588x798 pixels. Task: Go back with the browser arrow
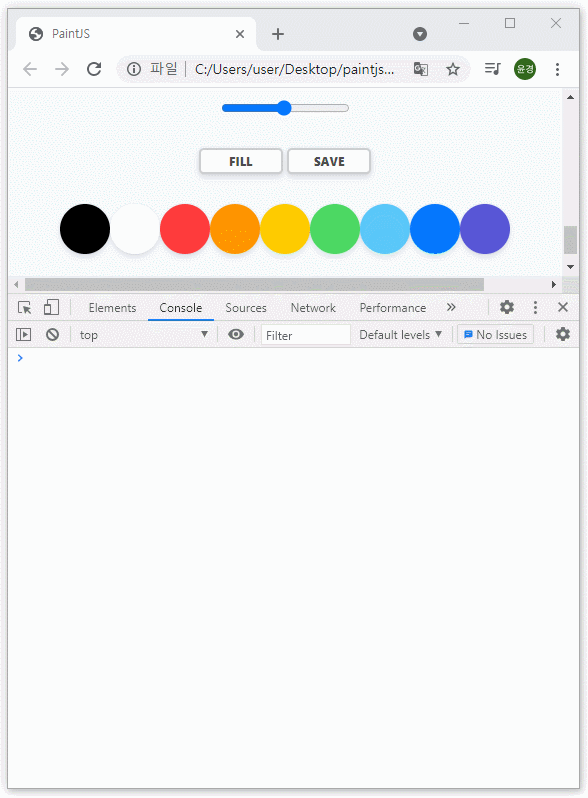point(30,69)
